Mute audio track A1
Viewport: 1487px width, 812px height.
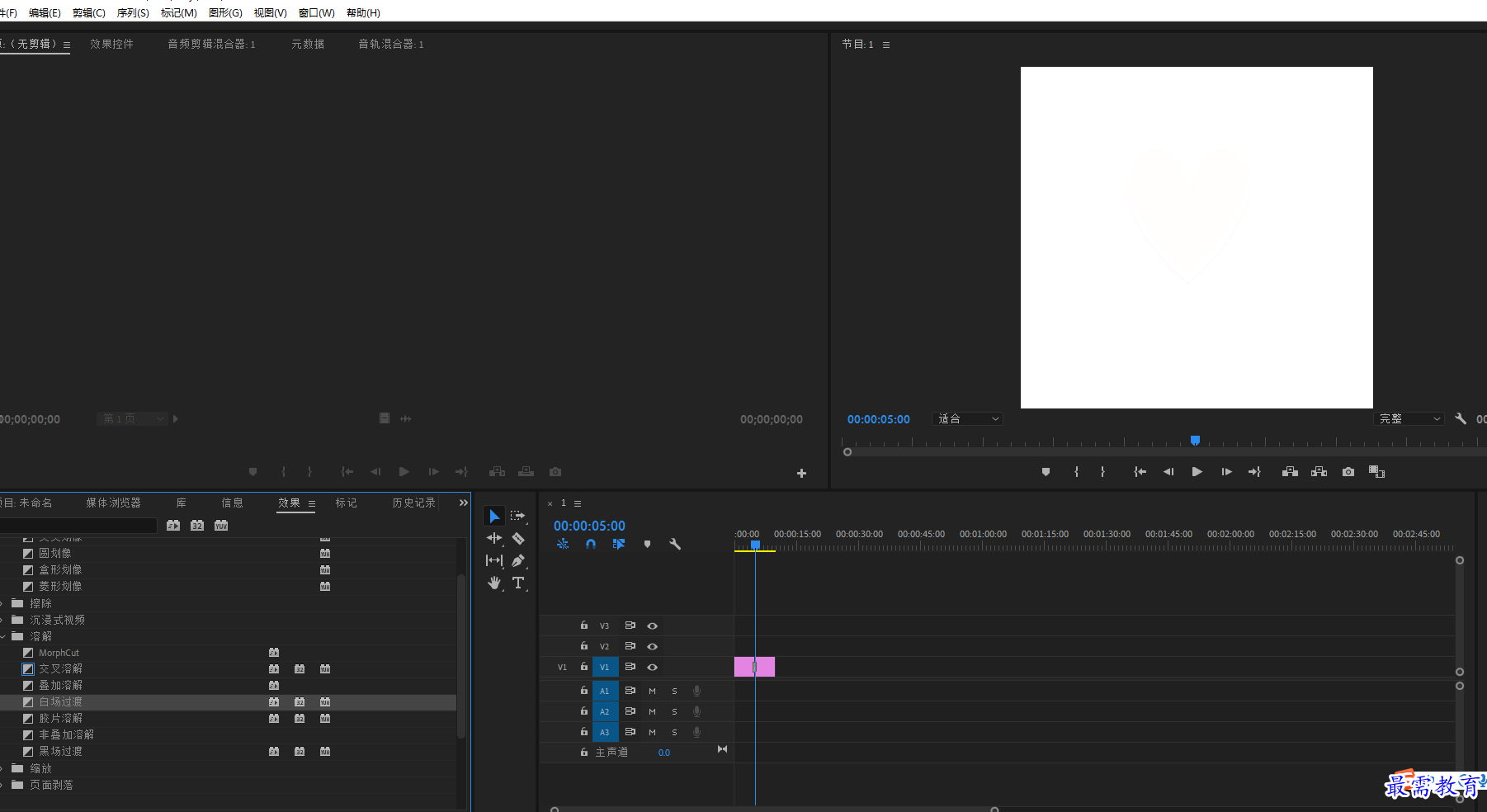[x=652, y=691]
